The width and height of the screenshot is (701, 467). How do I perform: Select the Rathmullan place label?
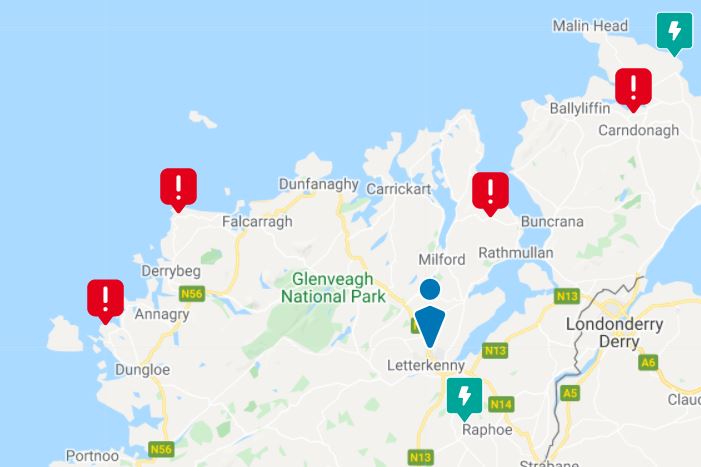516,252
